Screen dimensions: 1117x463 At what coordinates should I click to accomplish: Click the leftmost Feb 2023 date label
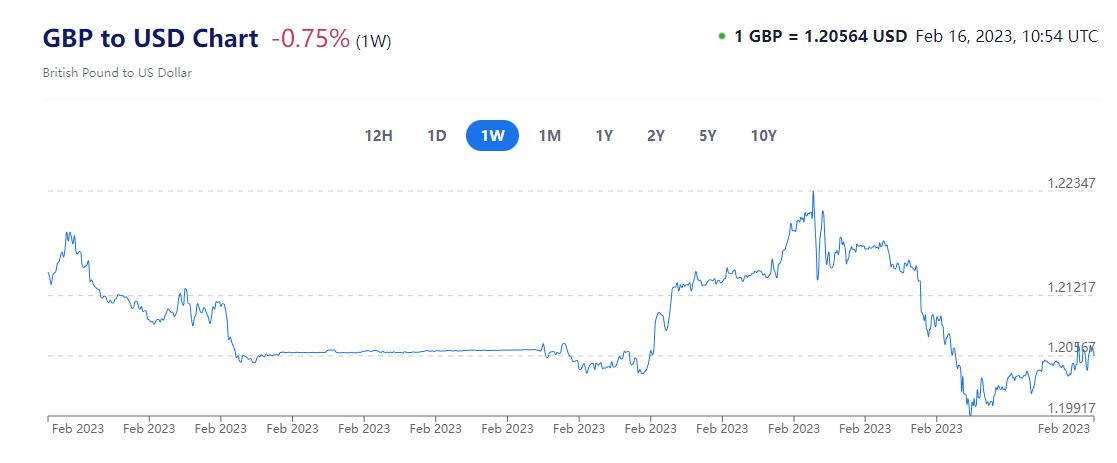pyautogui.click(x=77, y=429)
